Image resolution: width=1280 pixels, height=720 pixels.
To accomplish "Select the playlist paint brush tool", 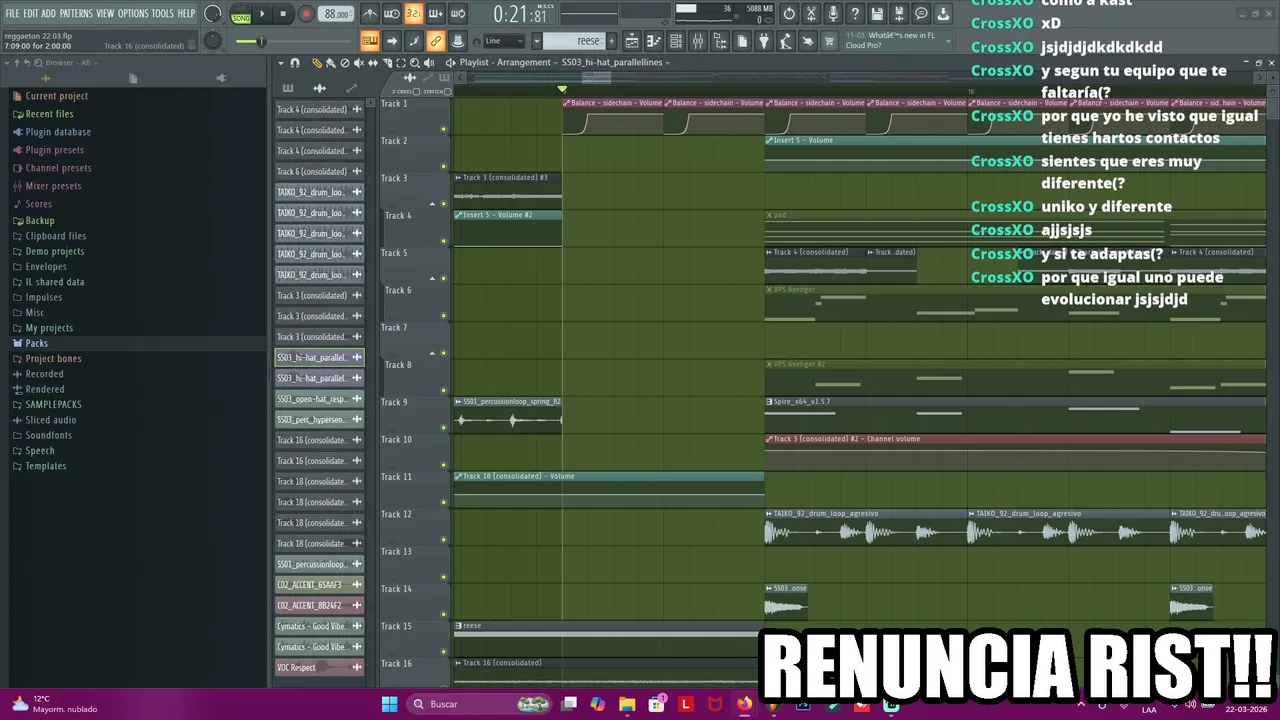I will 330,62.
